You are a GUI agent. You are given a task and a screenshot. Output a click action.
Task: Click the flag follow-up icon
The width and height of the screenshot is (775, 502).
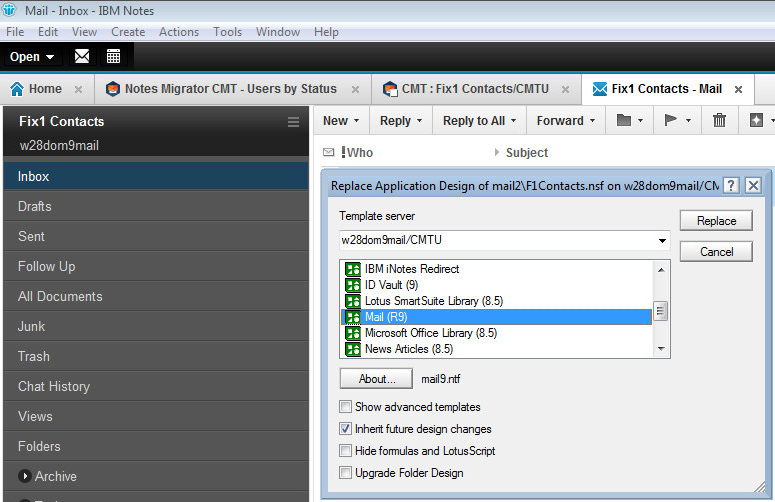[671, 120]
